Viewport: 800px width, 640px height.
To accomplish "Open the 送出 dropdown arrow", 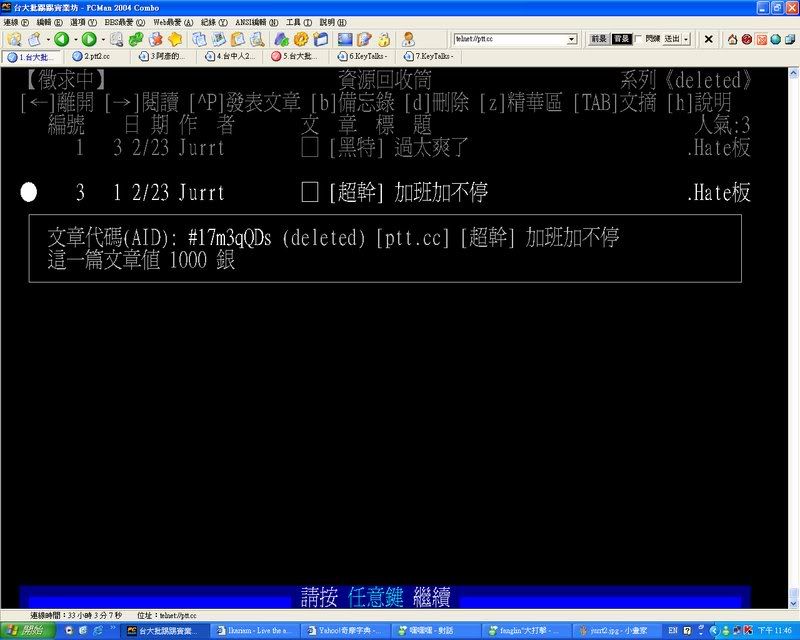I will click(x=686, y=39).
